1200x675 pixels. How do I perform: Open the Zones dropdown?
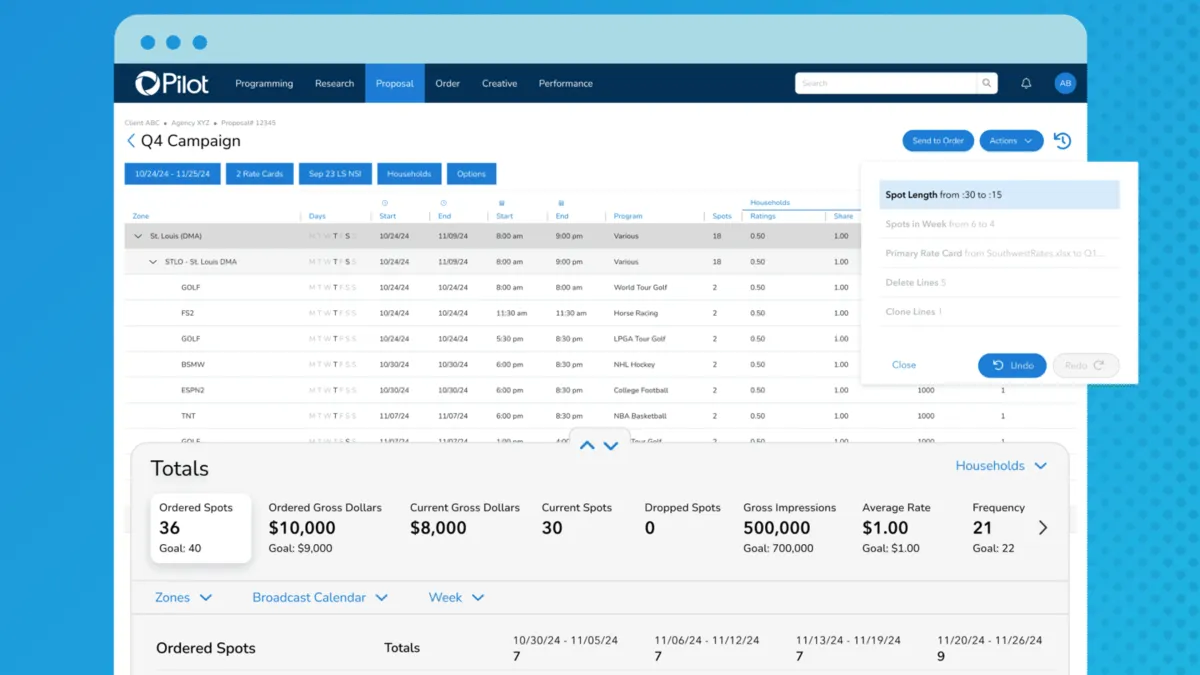pos(181,597)
